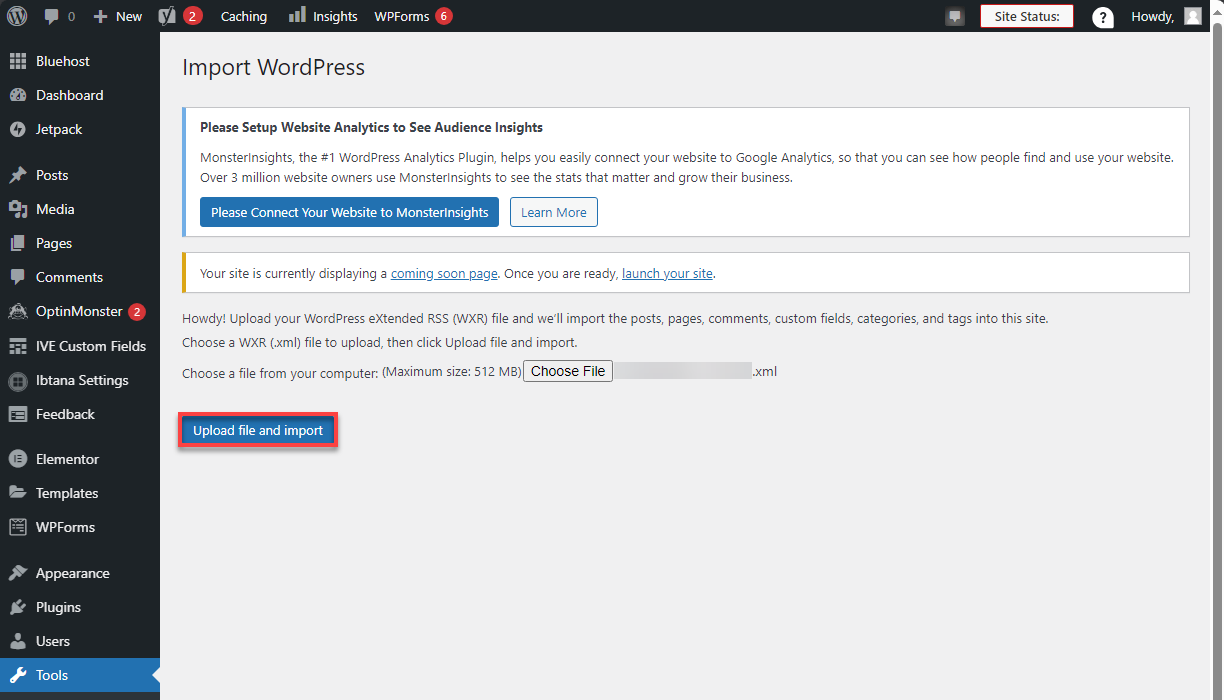Expand the Tools menu
This screenshot has height=700, width=1224.
pyautogui.click(x=48, y=674)
